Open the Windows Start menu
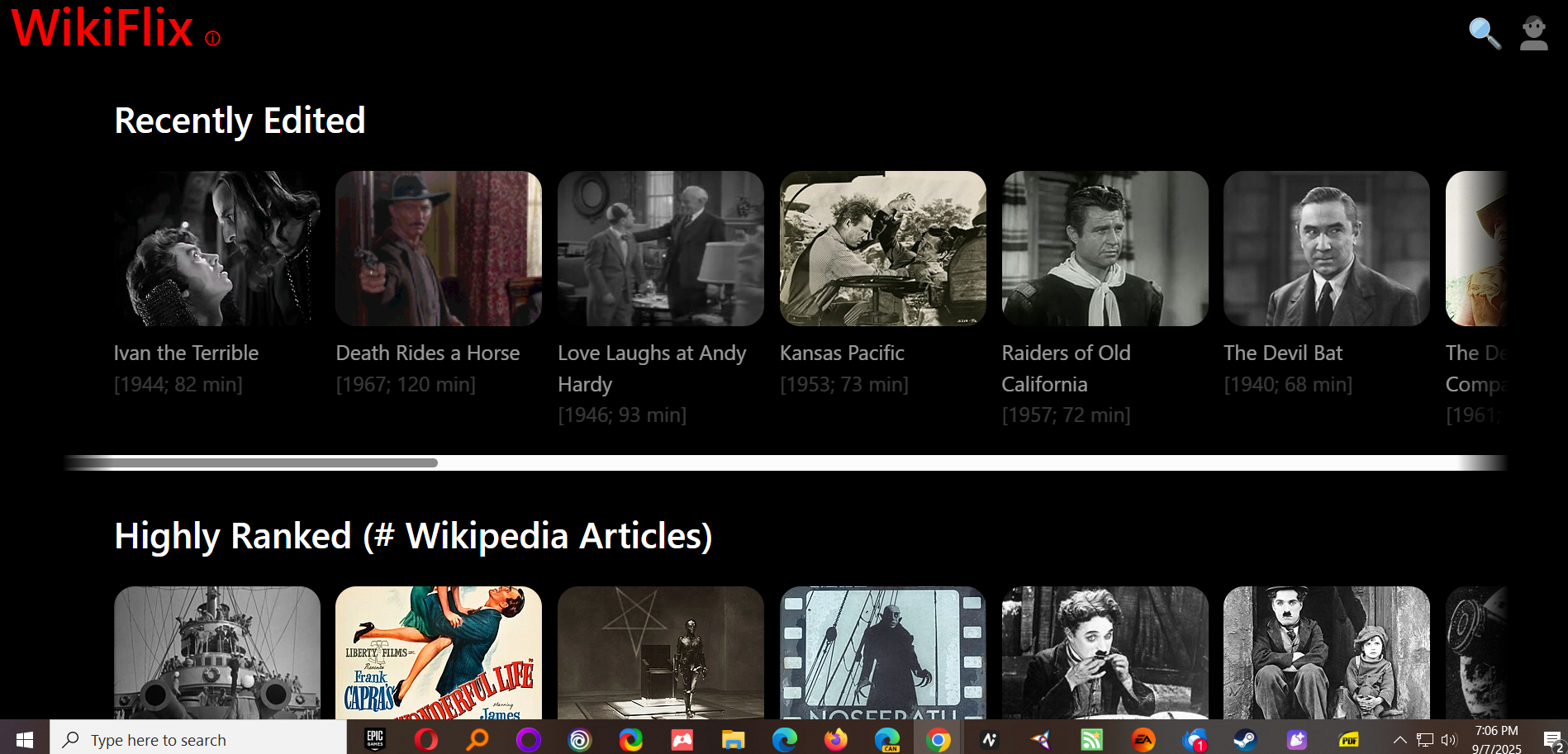 click(x=25, y=739)
